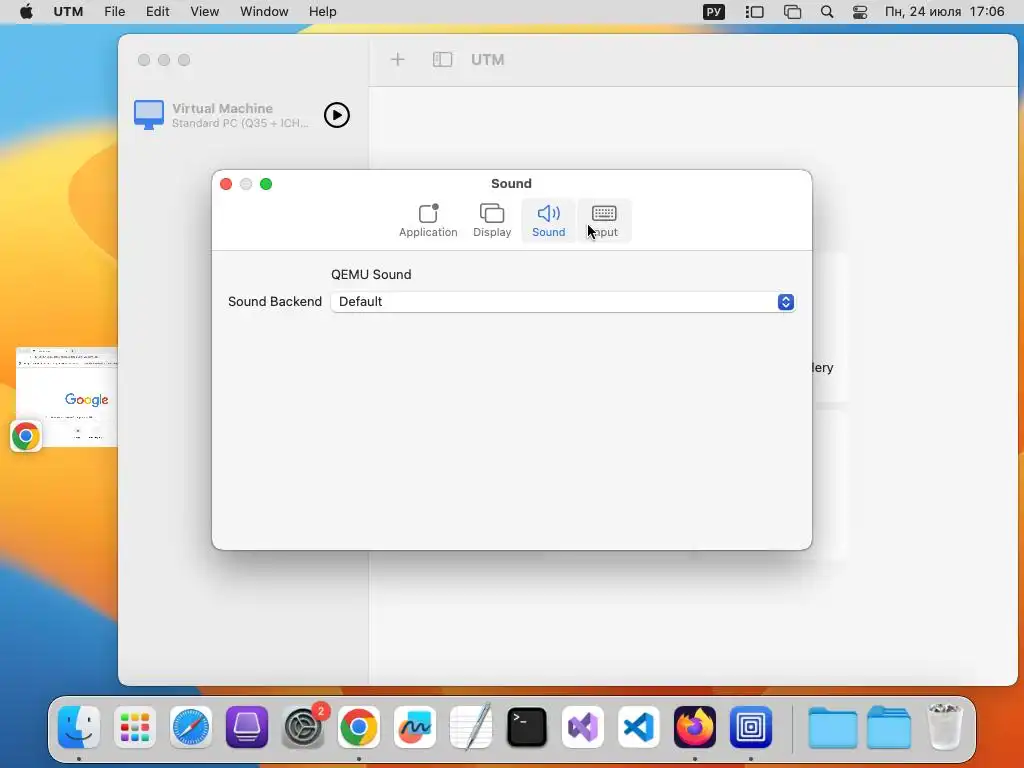The height and width of the screenshot is (768, 1024).
Task: Click the Chrome icon beside the Stage Manager thumbnail
Action: (x=26, y=436)
